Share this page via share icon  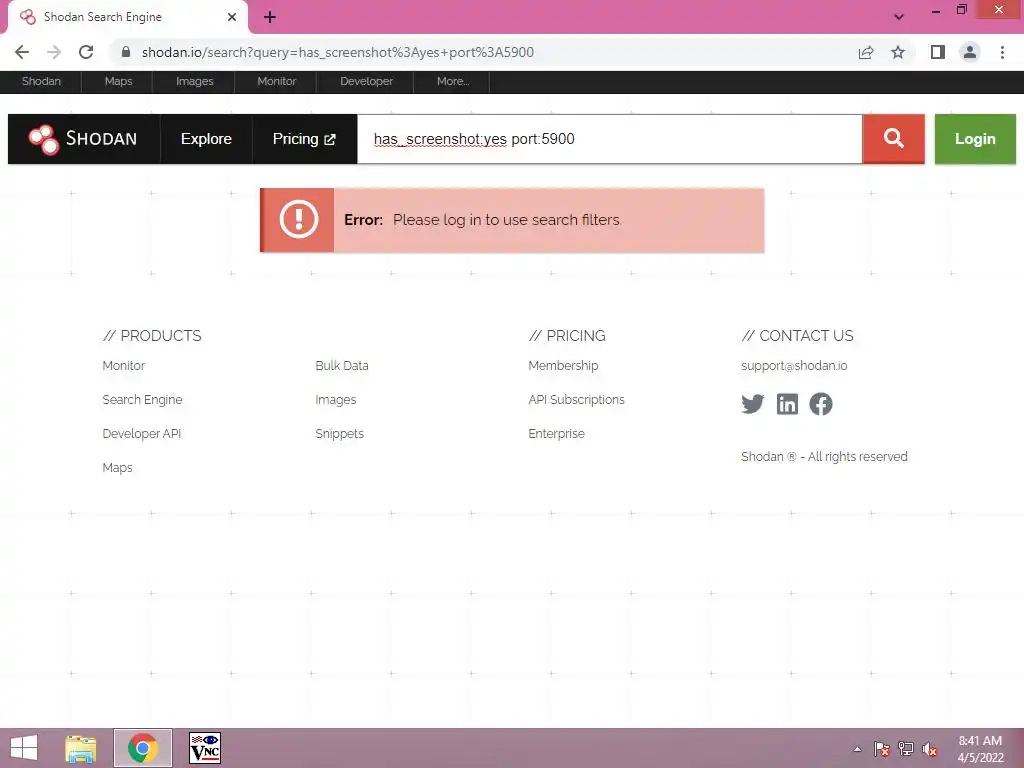[x=866, y=52]
